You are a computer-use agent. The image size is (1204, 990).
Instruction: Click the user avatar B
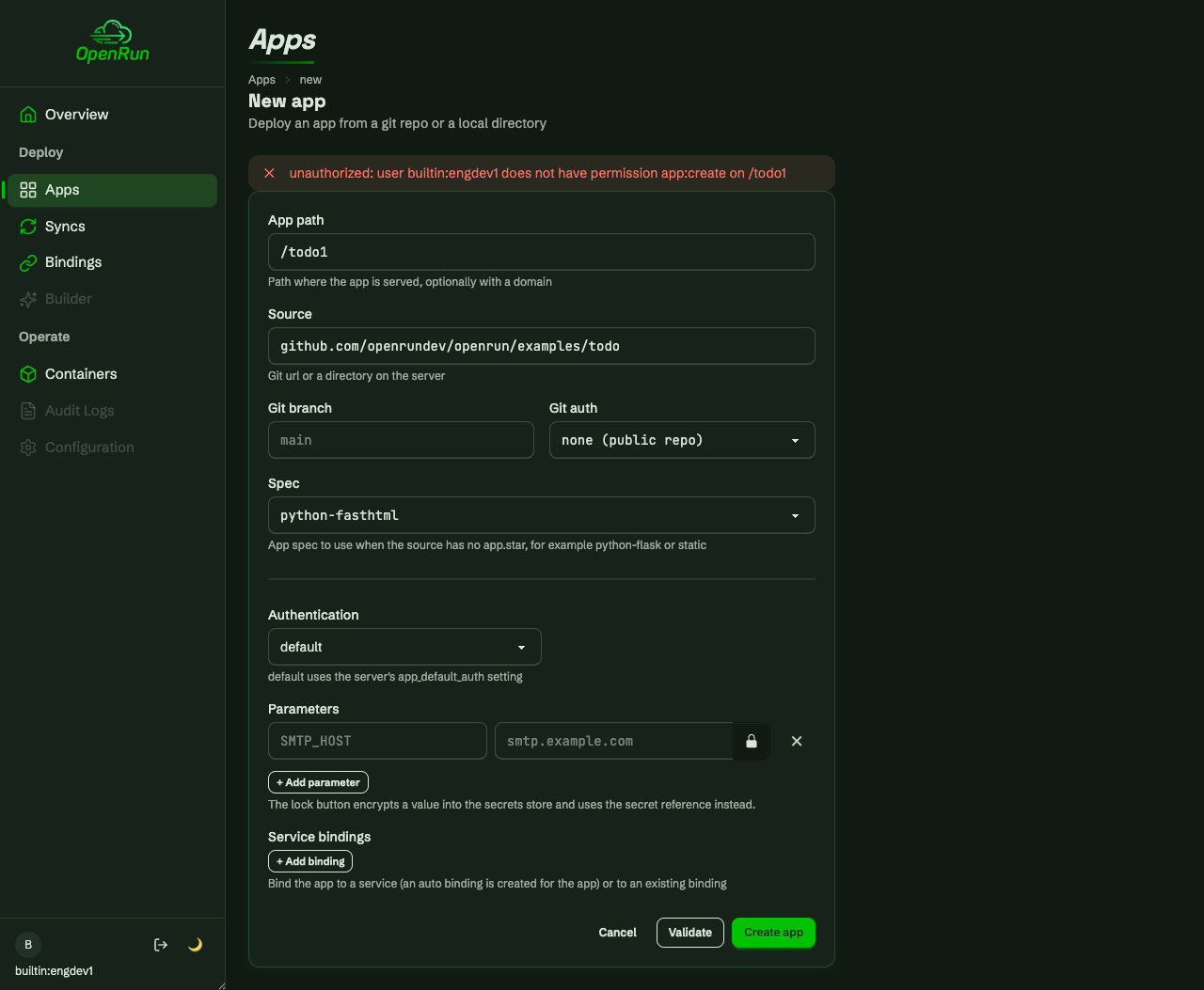coord(28,945)
